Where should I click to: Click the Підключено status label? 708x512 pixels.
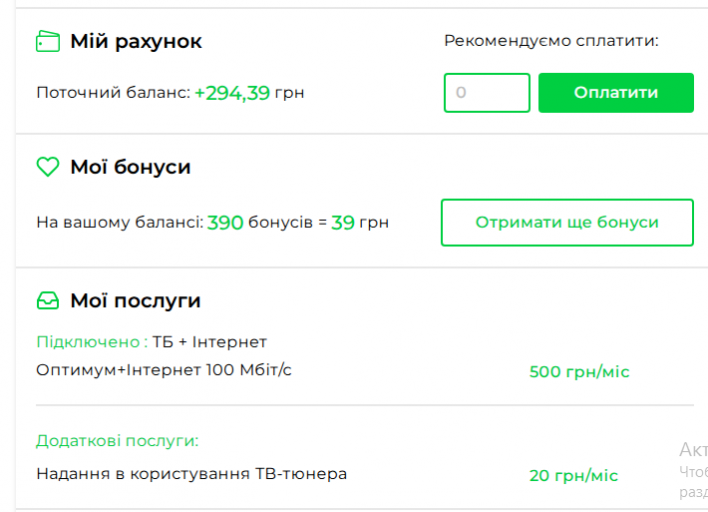92,342
